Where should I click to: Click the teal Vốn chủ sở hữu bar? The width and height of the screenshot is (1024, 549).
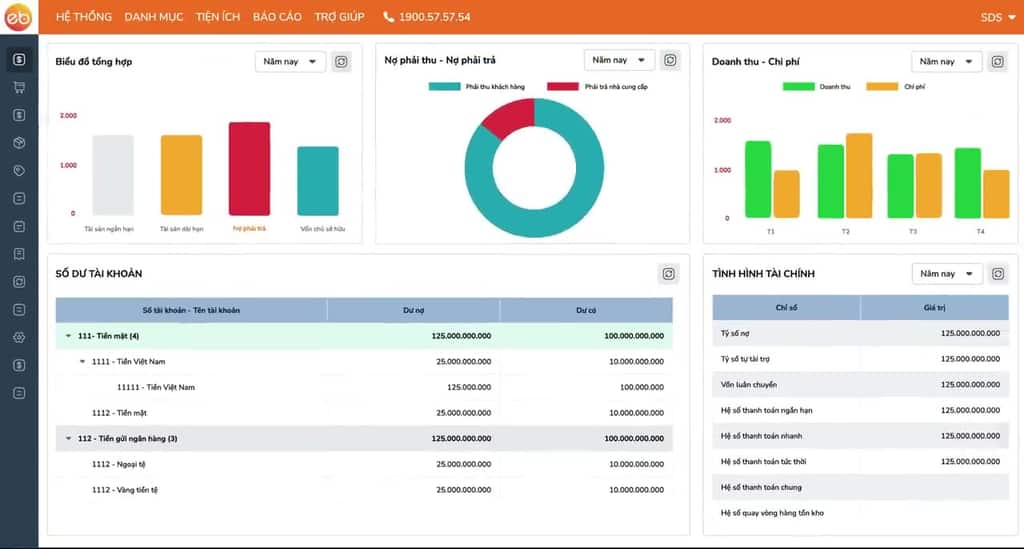pyautogui.click(x=318, y=181)
